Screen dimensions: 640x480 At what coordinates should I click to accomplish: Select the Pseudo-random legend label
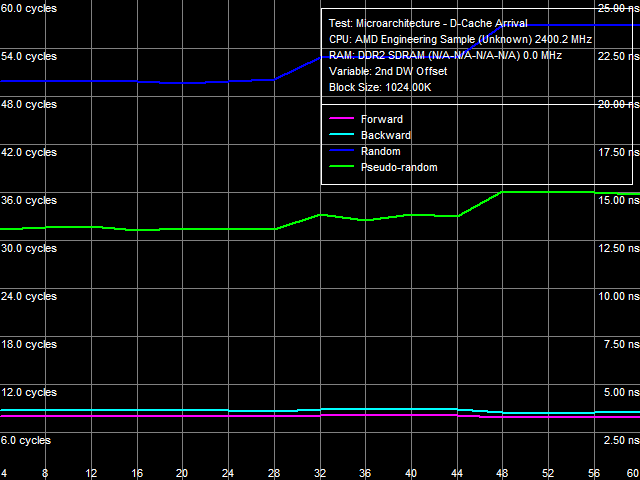coord(399,168)
